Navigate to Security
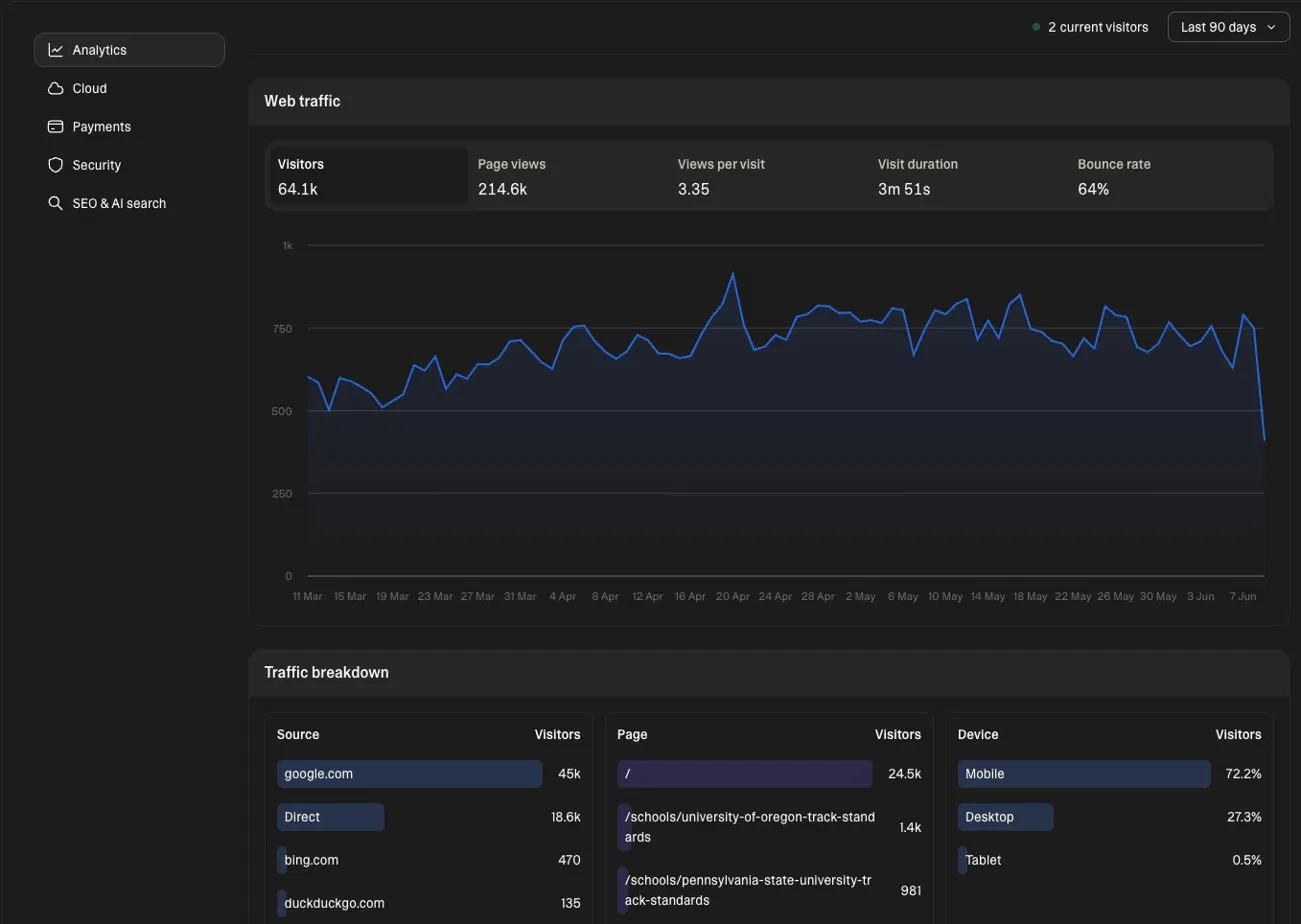Viewport: 1301px width, 924px height. click(x=129, y=165)
